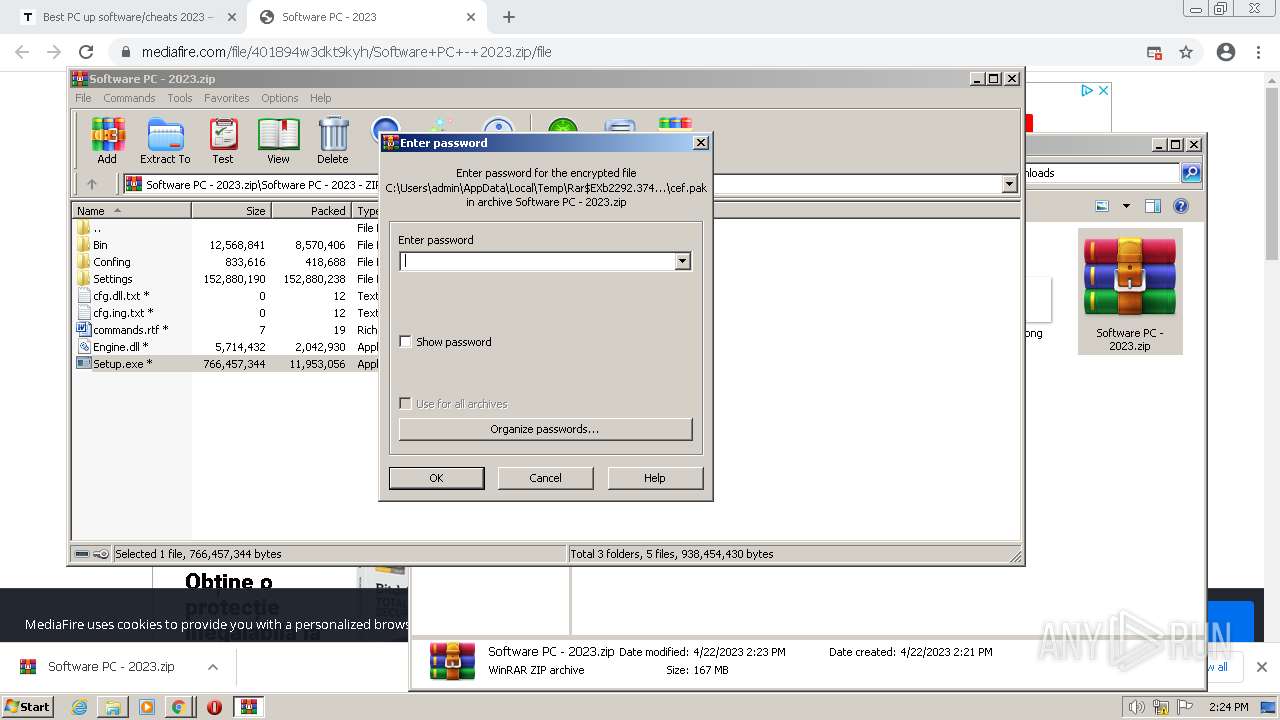Open WinRAR File menu
The height and width of the screenshot is (720, 1280).
83,98
